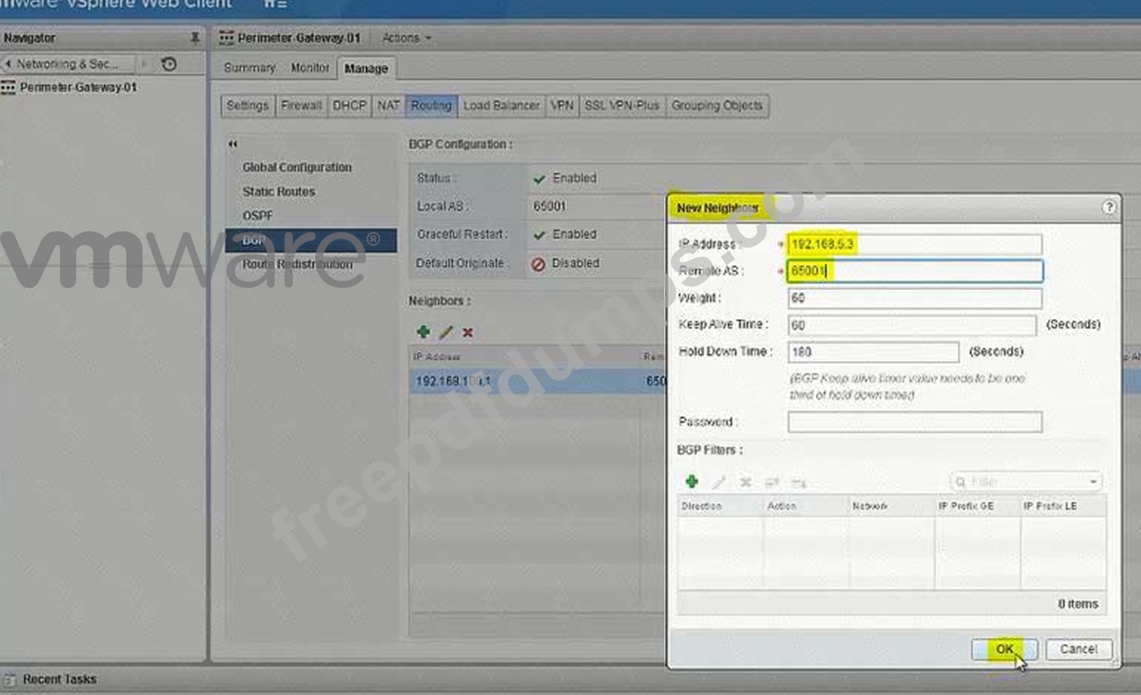This screenshot has width=1141, height=695.
Task: Click the BGP filter edit pencil icon
Action: point(719,482)
